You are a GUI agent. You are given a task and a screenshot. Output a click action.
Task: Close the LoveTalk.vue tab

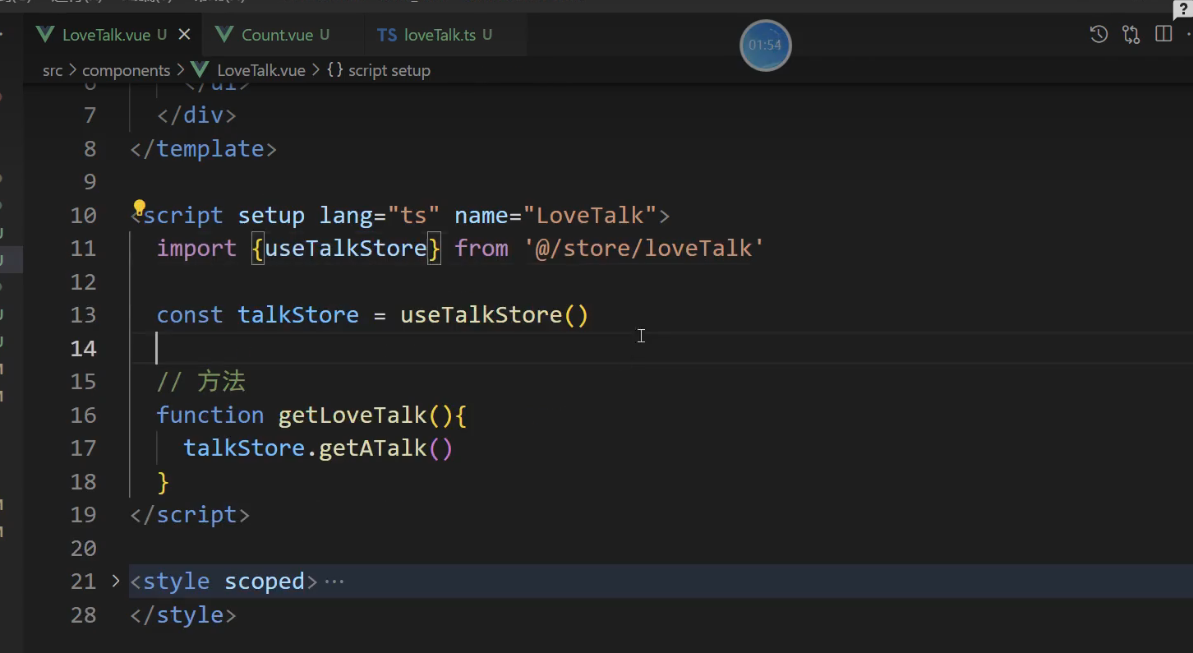pos(184,34)
